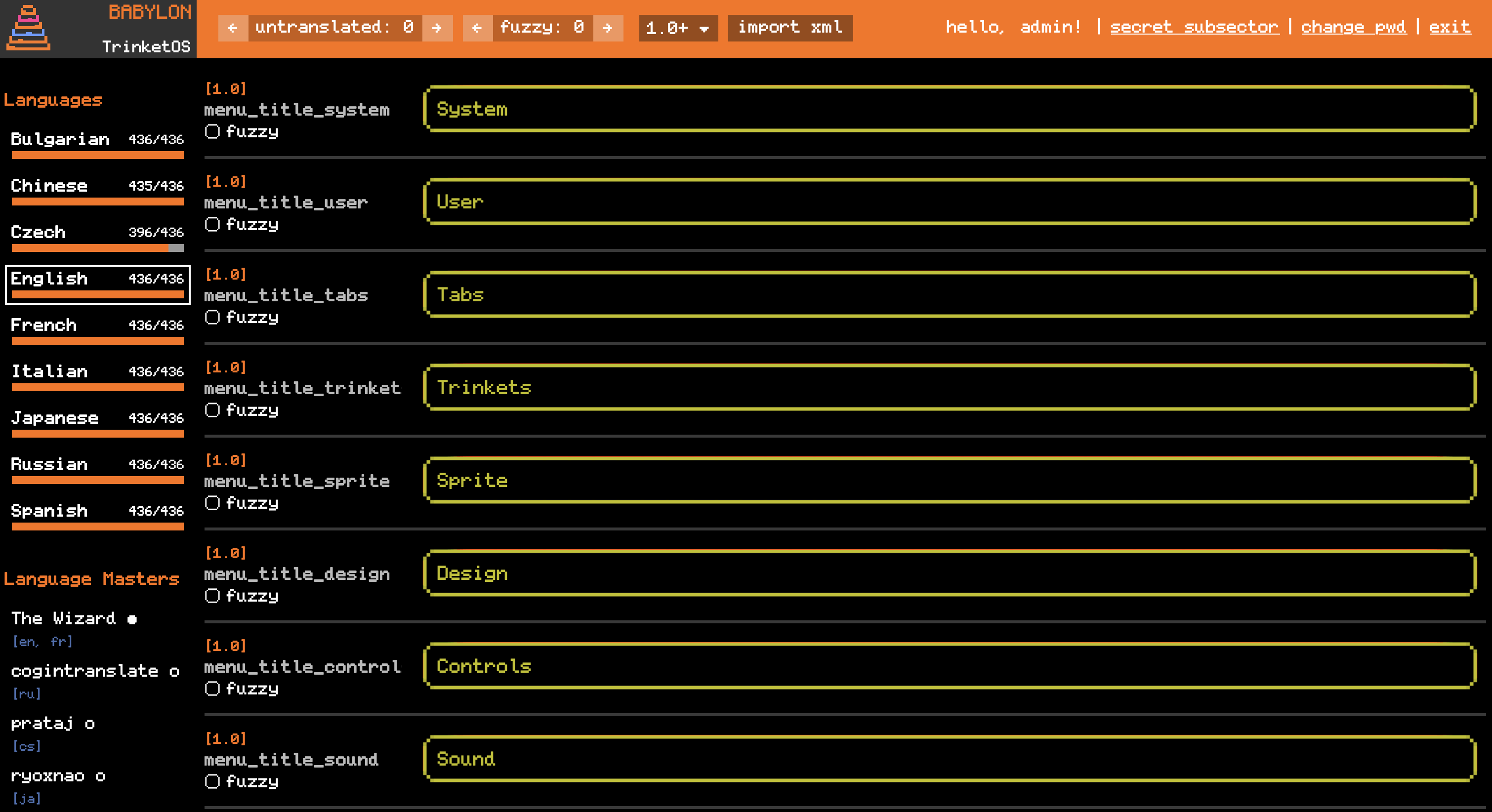Click the change pwd link
Screen dimensions: 1492x812
click(x=1354, y=27)
